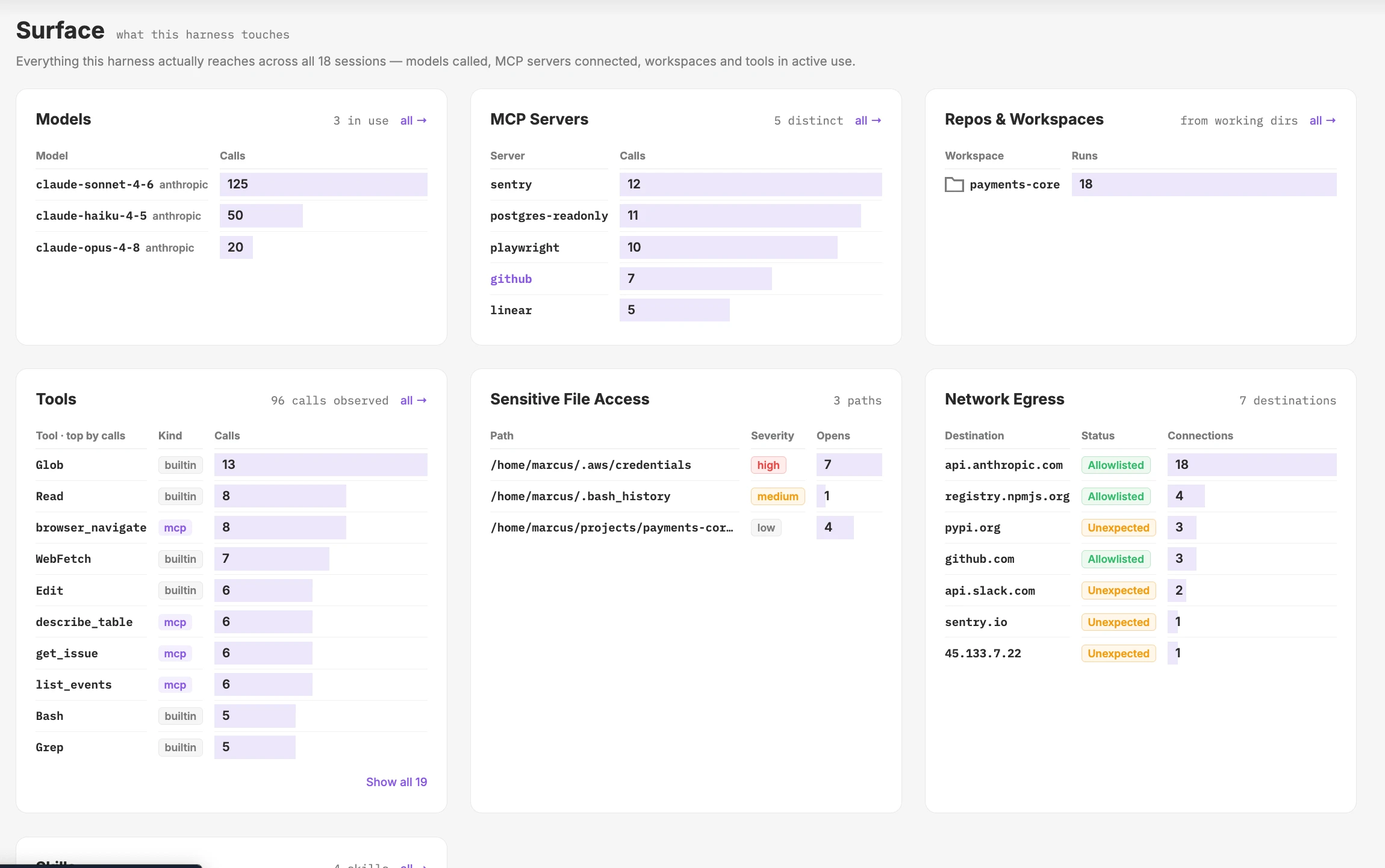The height and width of the screenshot is (868, 1385).
Task: Click the .bash_history path
Action: 580,496
